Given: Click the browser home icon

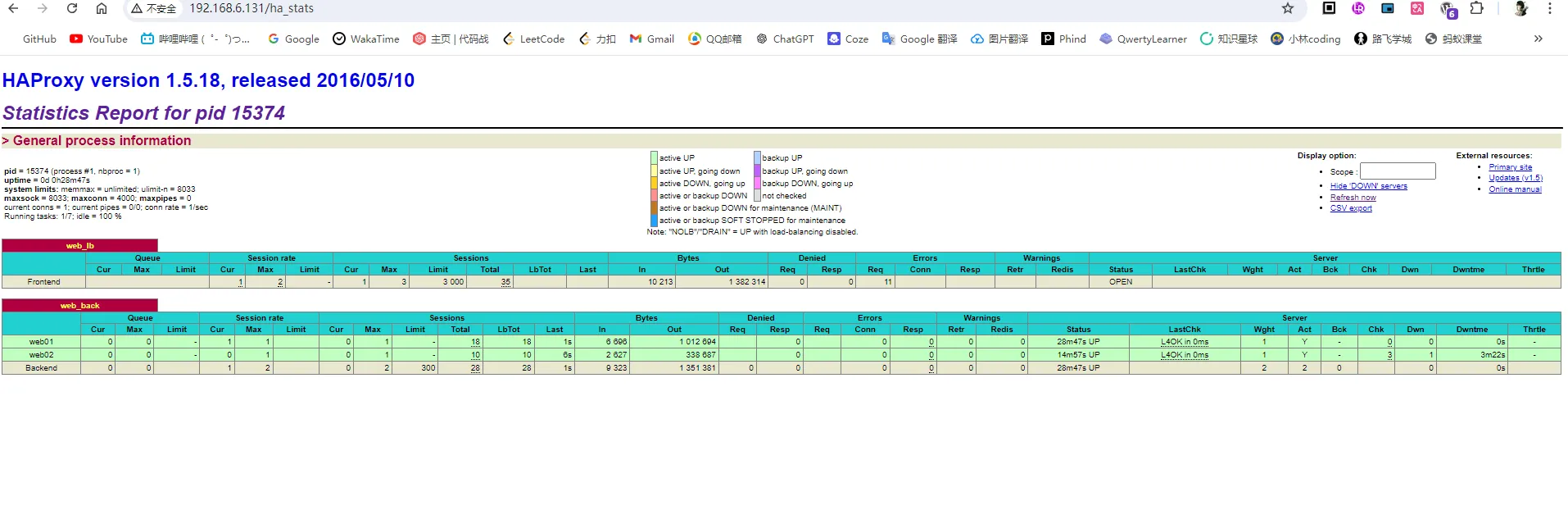Looking at the screenshot, I should (102, 8).
